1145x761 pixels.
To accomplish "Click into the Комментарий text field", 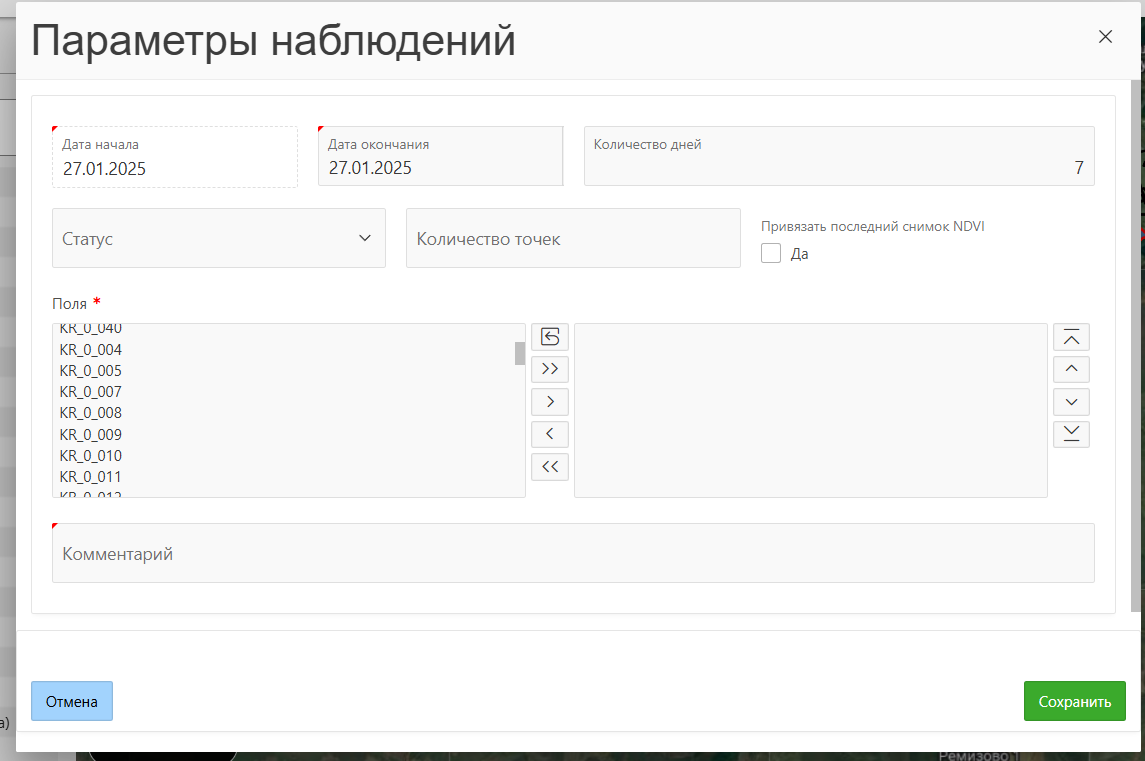I will pos(572,554).
